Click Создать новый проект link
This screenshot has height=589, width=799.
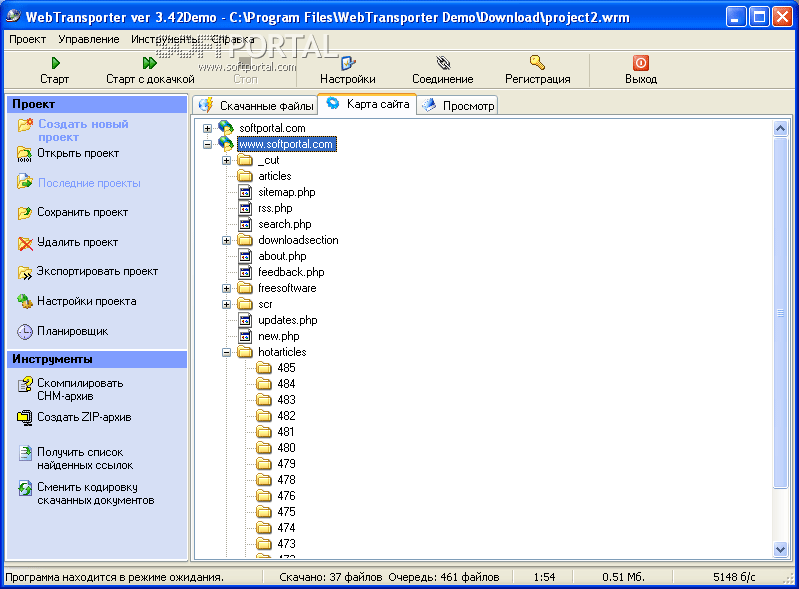point(83,130)
